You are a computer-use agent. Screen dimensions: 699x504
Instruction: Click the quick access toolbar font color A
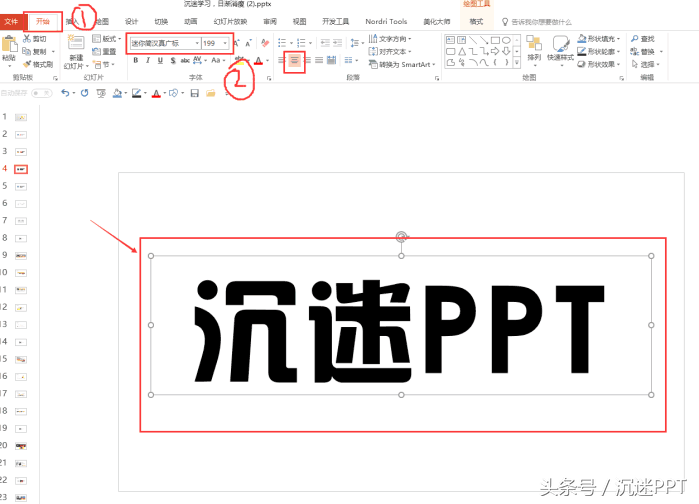point(156,93)
